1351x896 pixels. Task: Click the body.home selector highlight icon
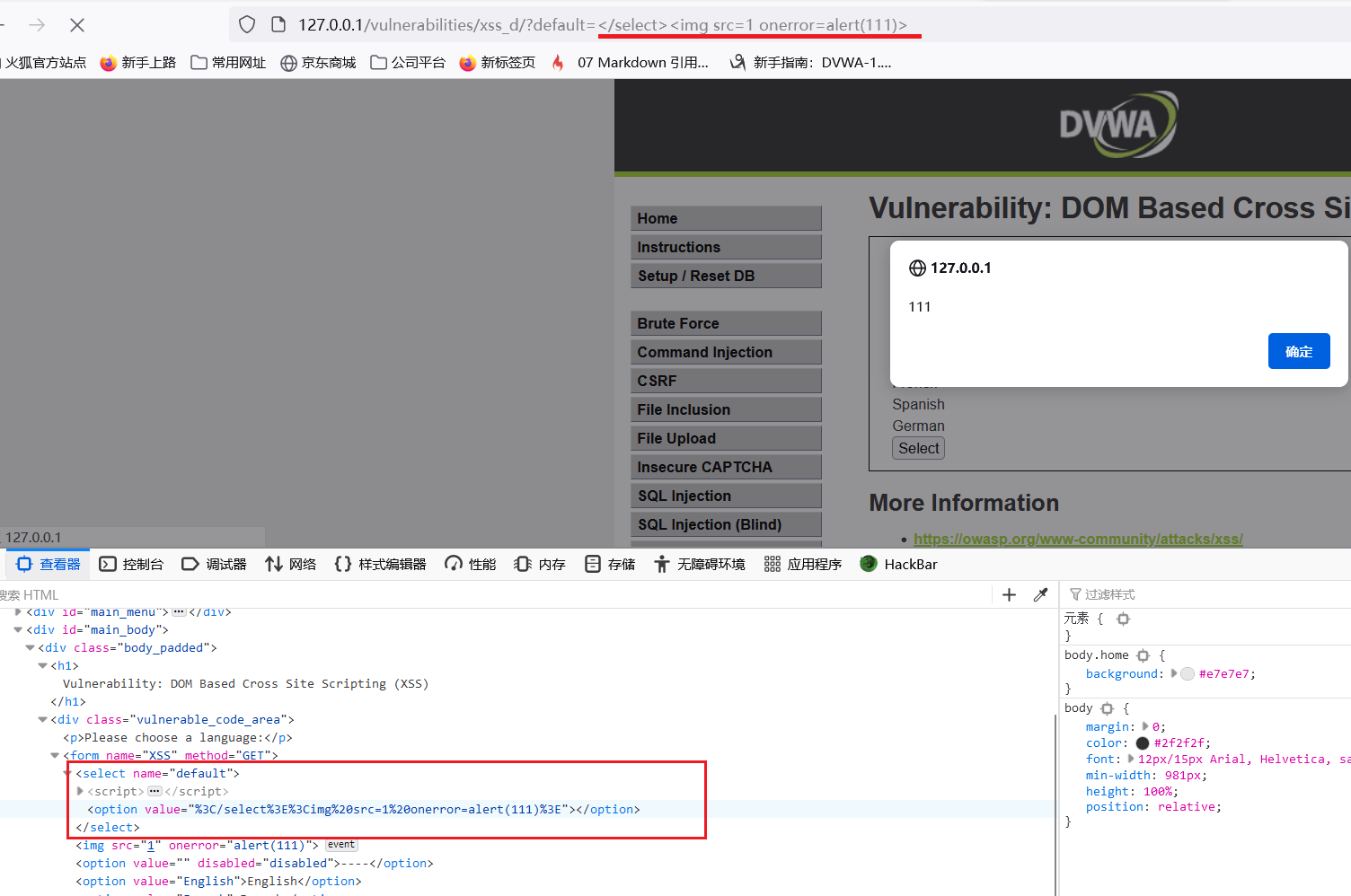click(1143, 655)
